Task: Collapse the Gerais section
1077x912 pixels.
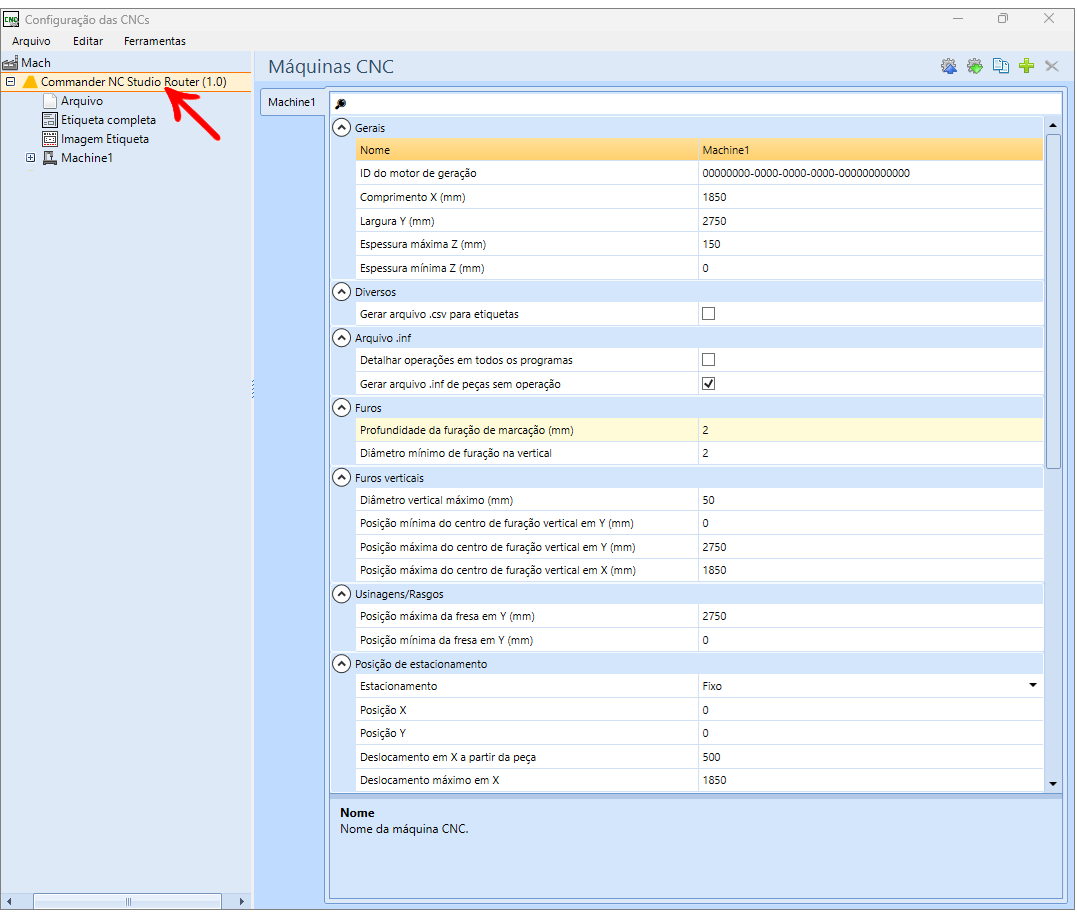Action: [x=341, y=128]
